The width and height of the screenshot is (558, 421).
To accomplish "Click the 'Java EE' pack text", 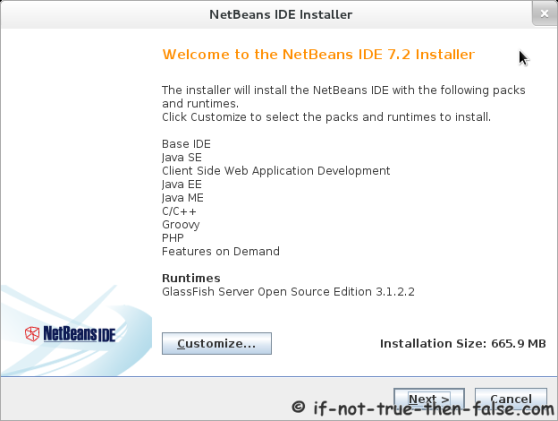I will click(x=181, y=184).
